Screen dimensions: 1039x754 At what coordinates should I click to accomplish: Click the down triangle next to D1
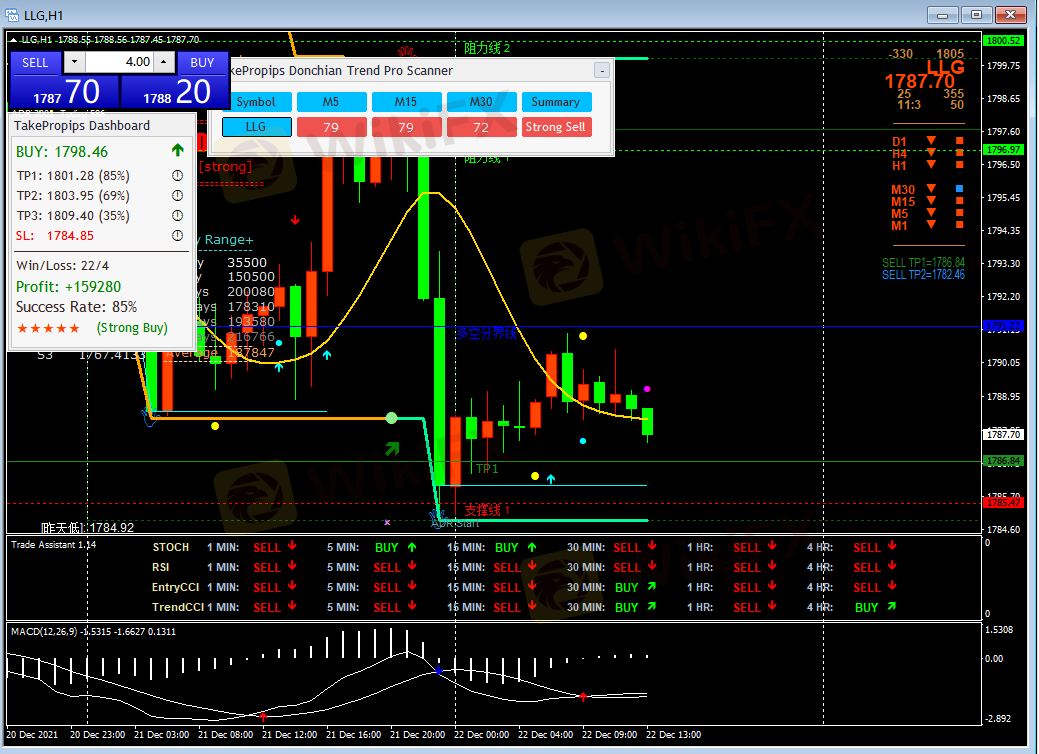[x=931, y=141]
